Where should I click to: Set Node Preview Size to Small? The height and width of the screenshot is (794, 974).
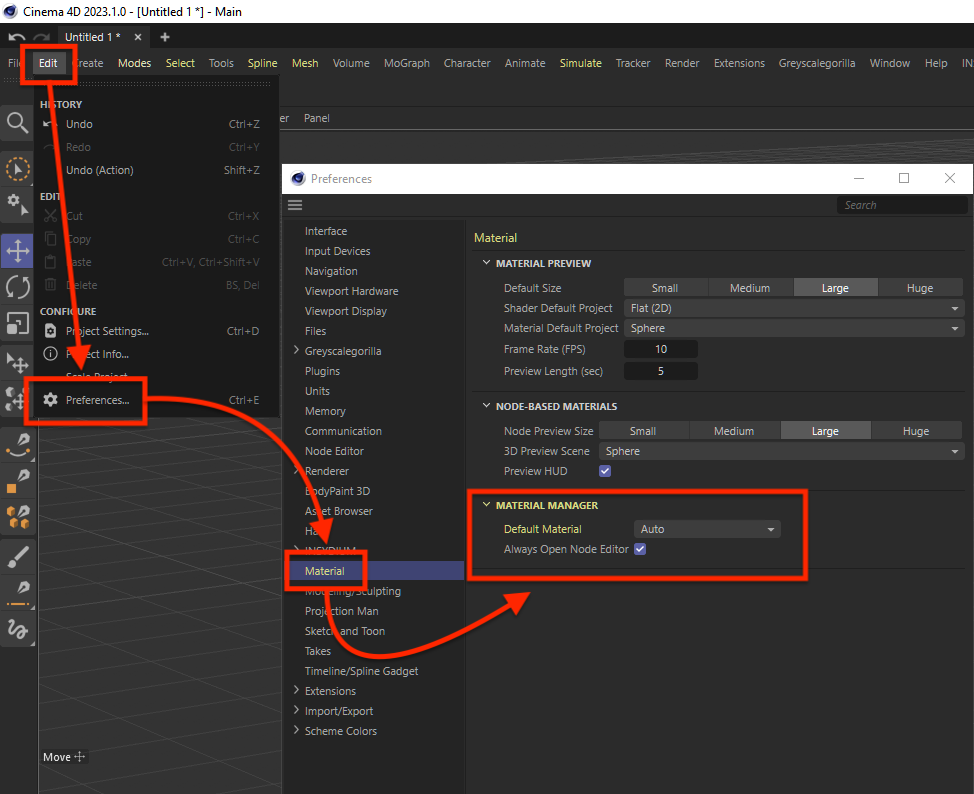pyautogui.click(x=643, y=431)
